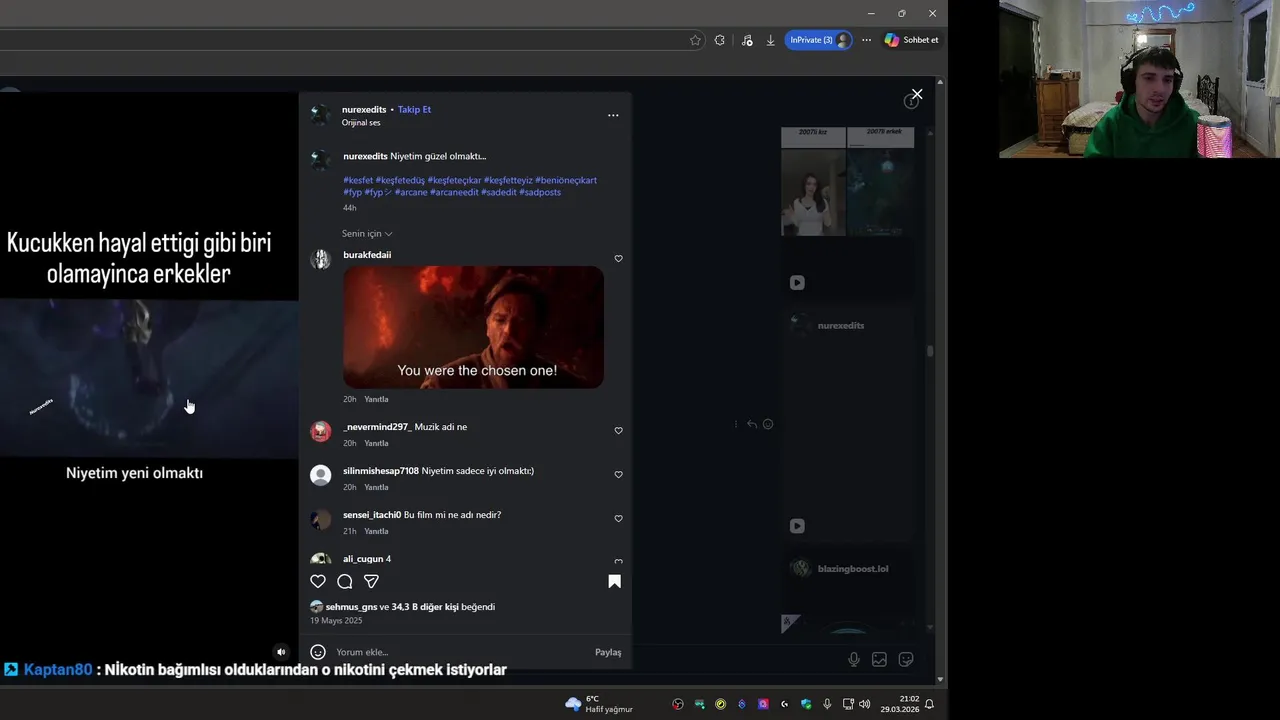Image resolution: width=1280 pixels, height=720 pixels.
Task: Open Copilot Sohbet et button
Action: click(911, 40)
